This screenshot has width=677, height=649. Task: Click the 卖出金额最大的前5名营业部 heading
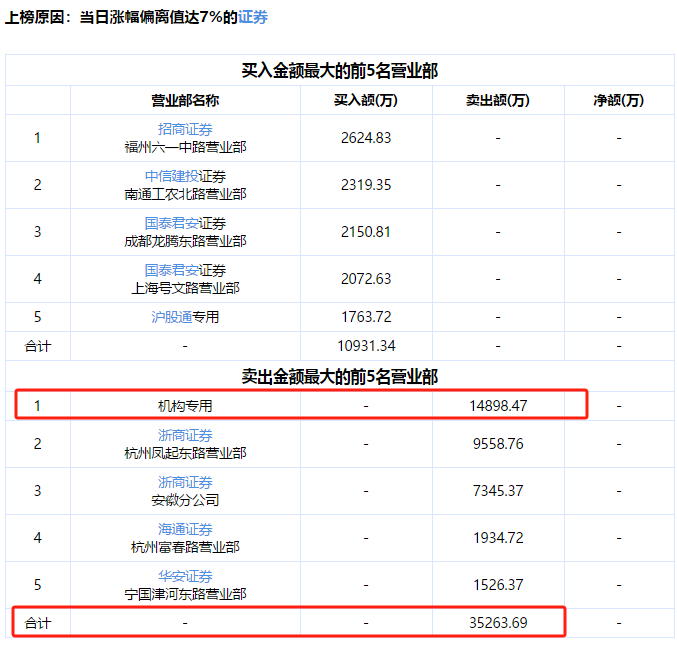[x=339, y=376]
